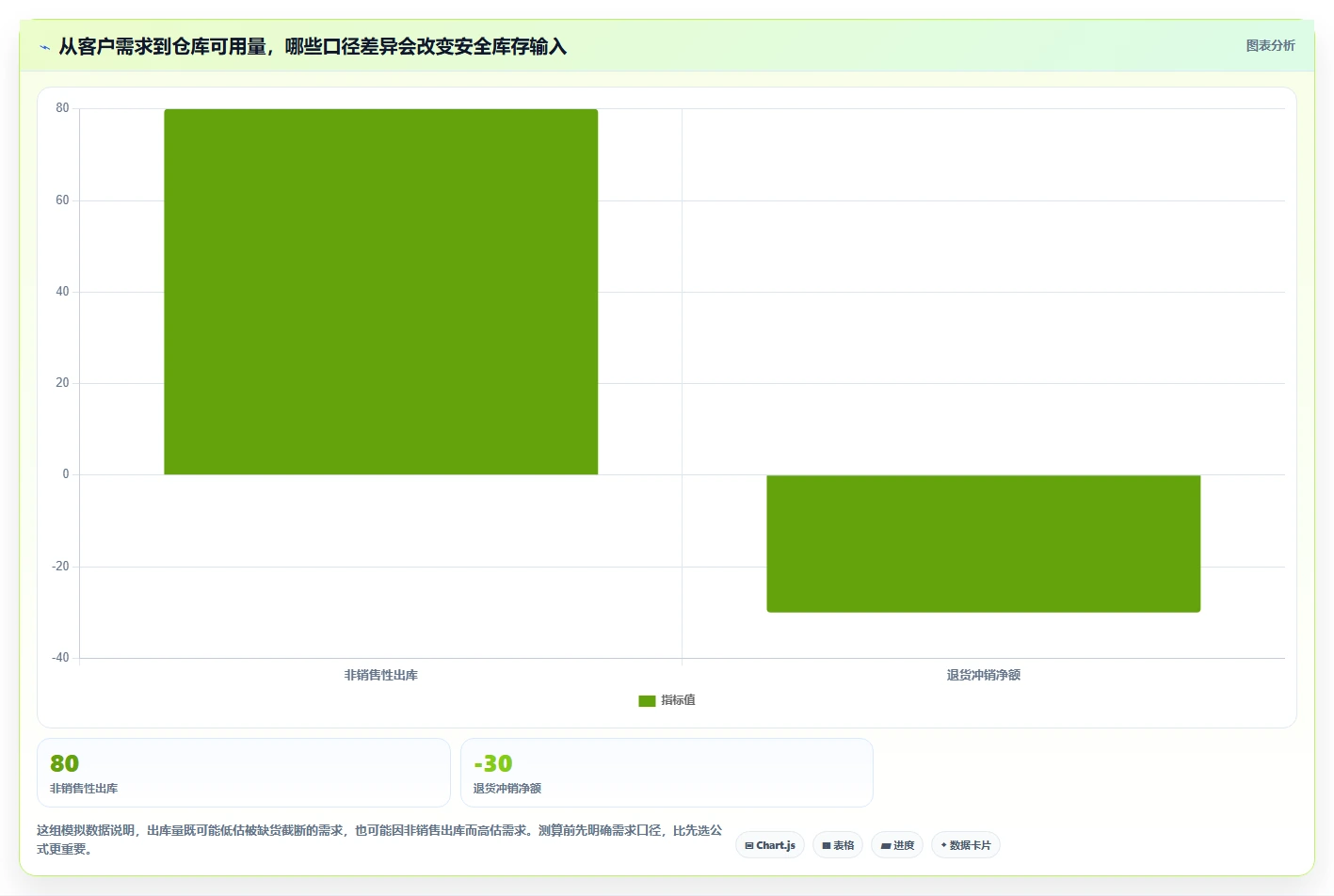Click the title icon before the heading
This screenshot has height=896, width=1334.
pos(44,47)
